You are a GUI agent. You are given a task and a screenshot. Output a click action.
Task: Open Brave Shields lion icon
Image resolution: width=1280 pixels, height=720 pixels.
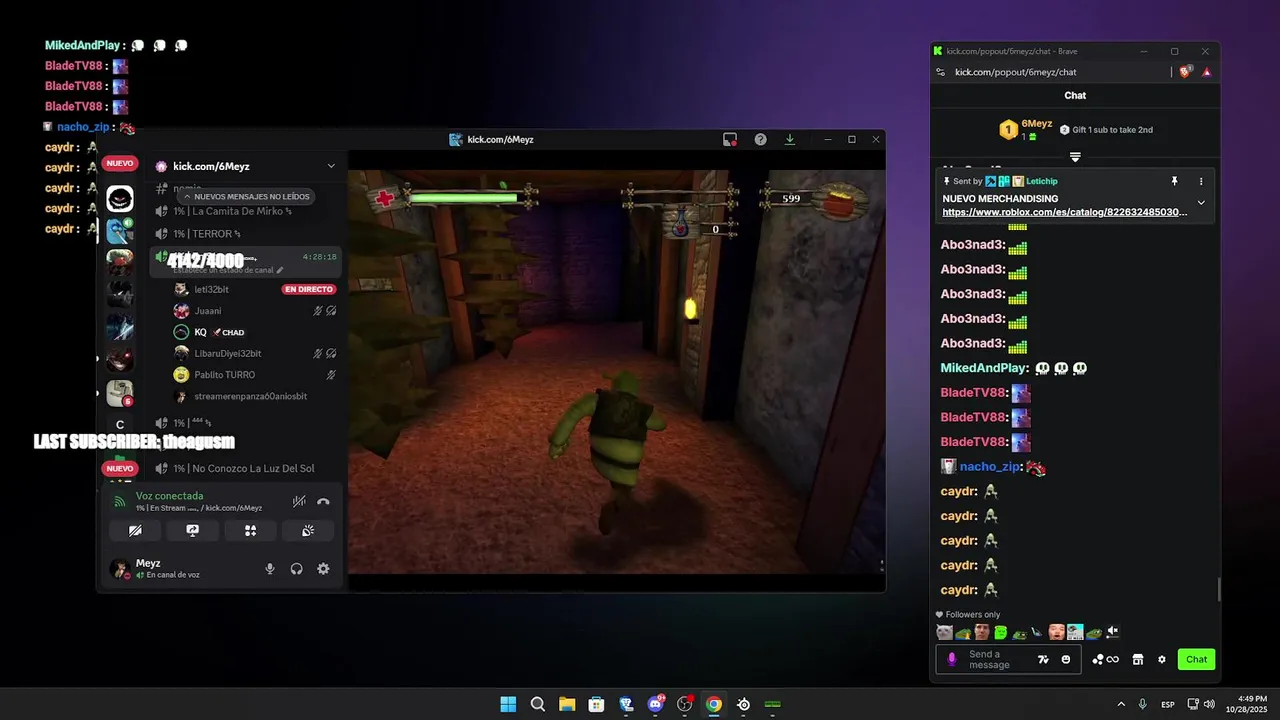point(1186,72)
